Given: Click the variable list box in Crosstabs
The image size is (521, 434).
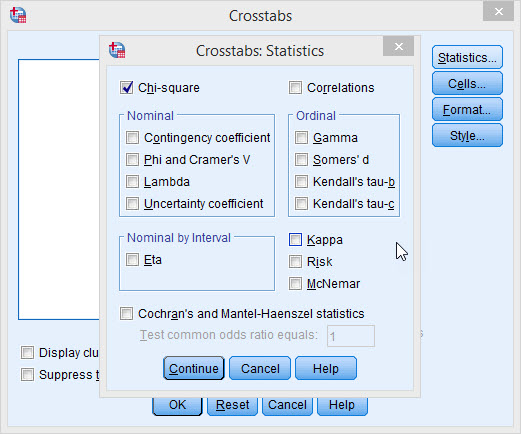Looking at the screenshot, I should click(59, 189).
